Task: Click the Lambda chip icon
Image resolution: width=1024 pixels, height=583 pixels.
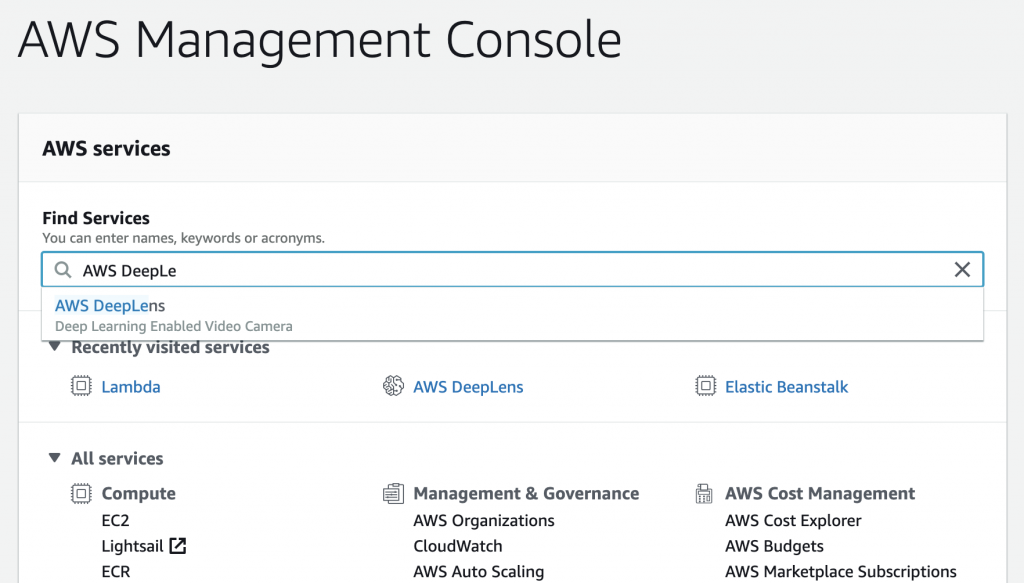Action: coord(81,386)
